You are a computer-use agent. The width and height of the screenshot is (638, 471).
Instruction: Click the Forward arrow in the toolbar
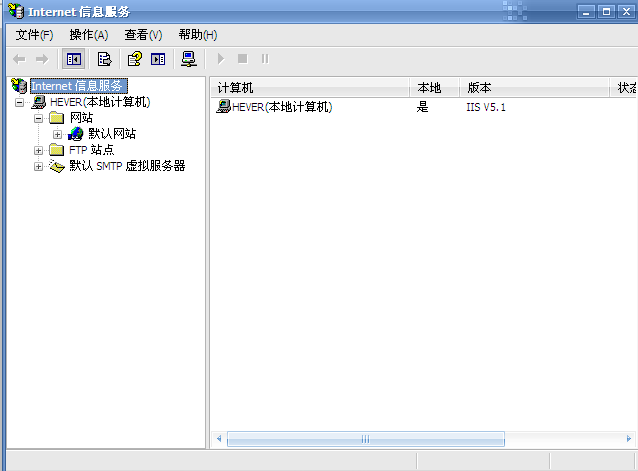[42, 59]
